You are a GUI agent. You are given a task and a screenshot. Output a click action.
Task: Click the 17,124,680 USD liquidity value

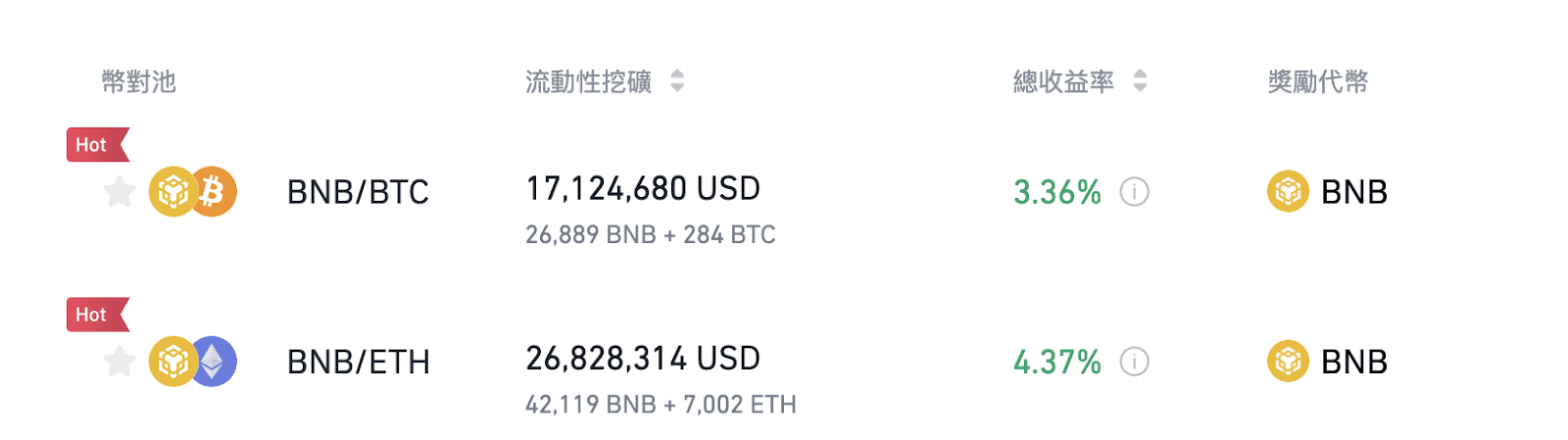643,188
